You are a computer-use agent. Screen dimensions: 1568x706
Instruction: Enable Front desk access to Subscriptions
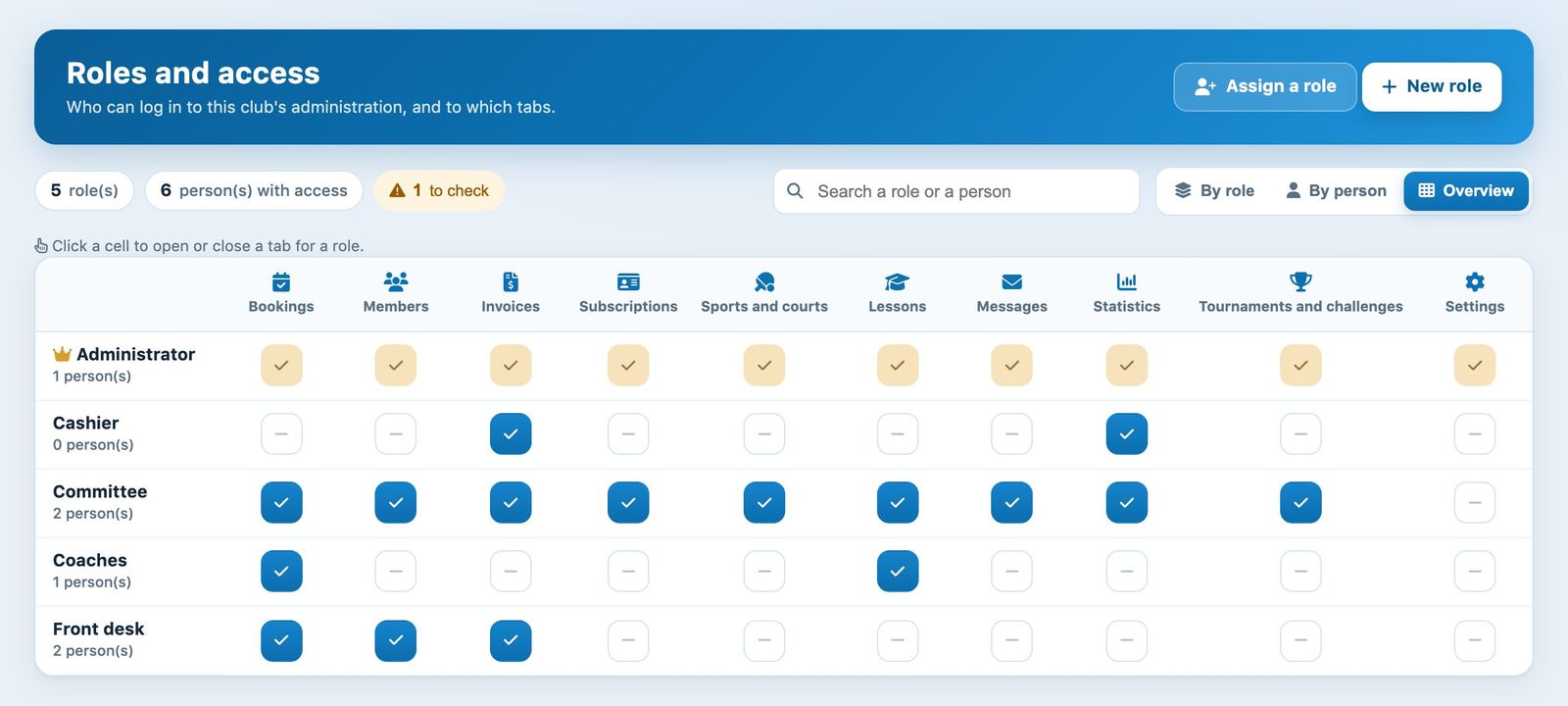628,640
